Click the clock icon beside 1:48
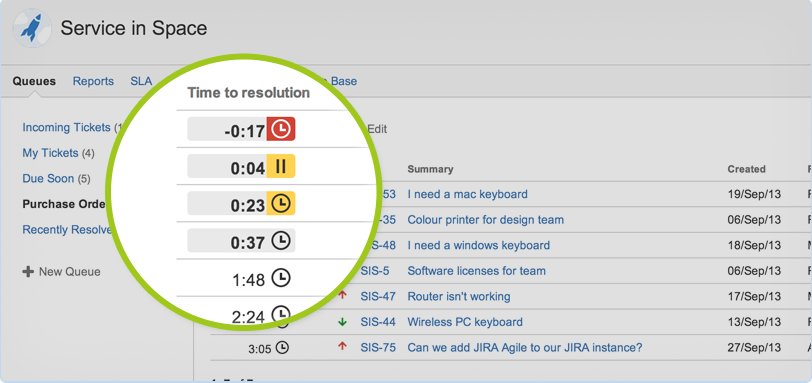 tap(281, 278)
